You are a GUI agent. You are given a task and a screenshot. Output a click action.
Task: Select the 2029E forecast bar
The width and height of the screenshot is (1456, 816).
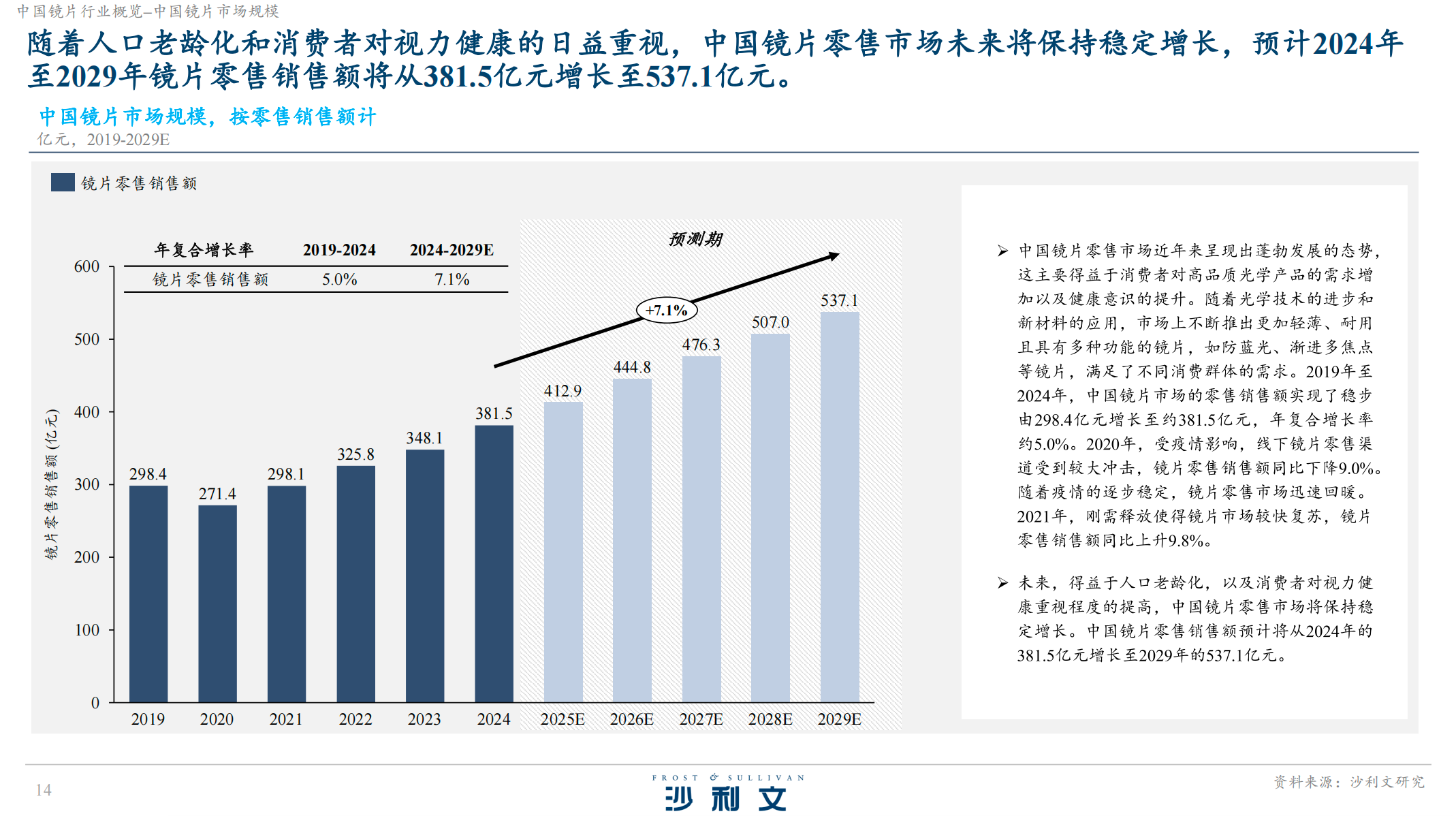tap(839, 507)
